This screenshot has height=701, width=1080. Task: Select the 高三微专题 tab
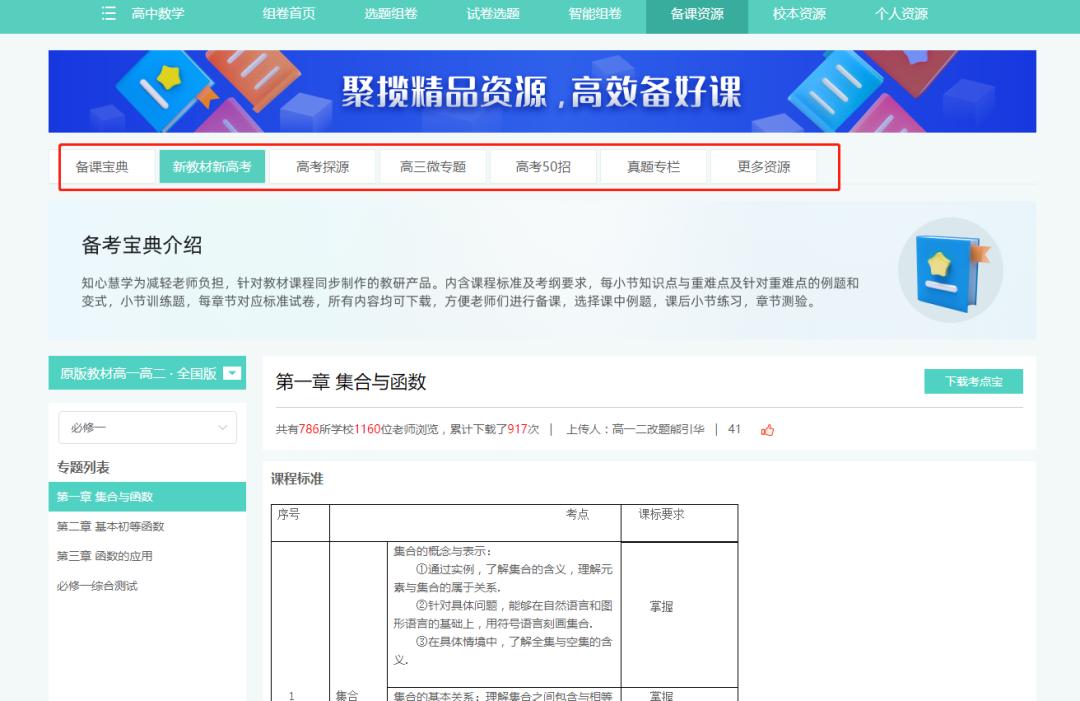tap(434, 166)
